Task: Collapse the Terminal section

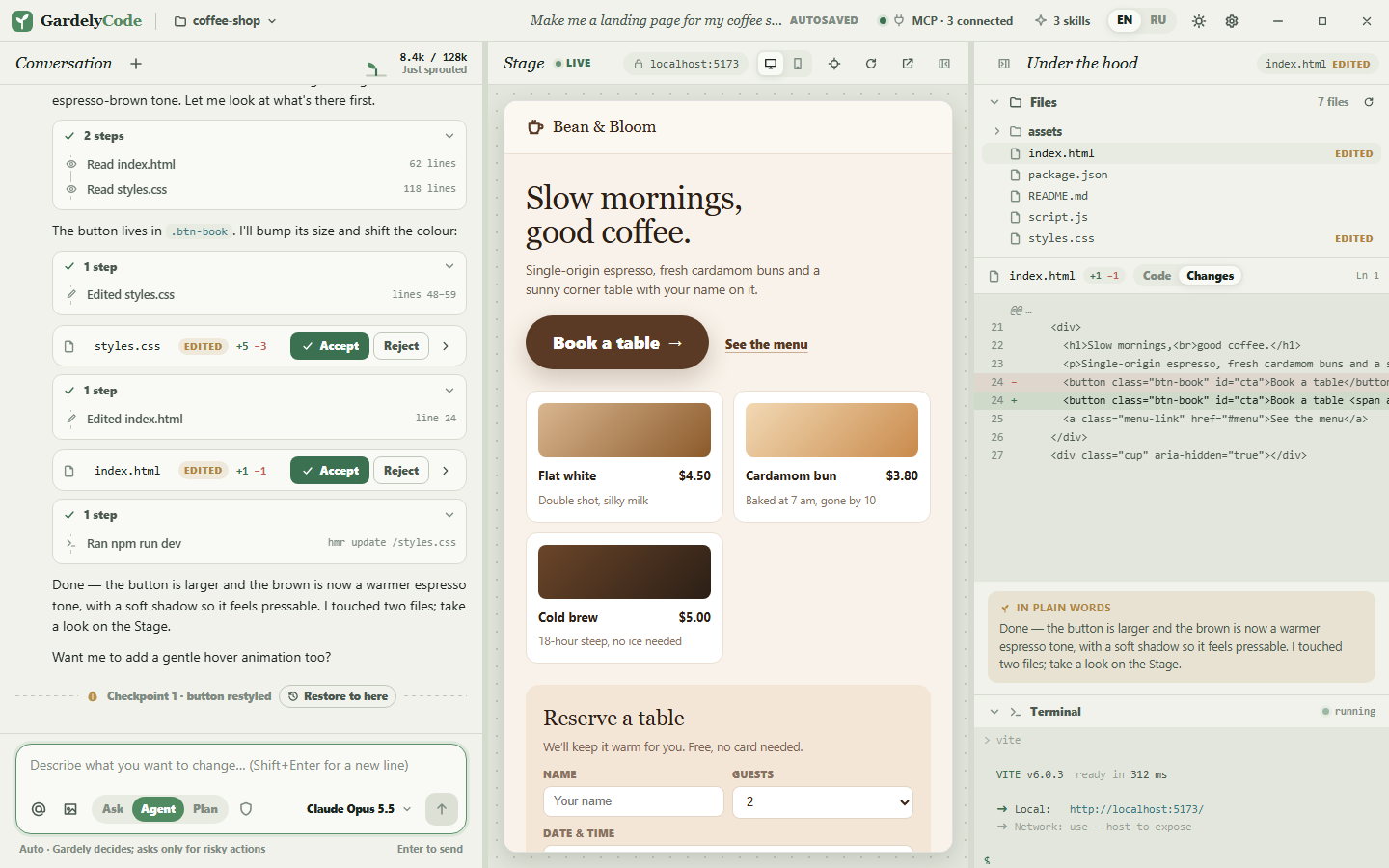Action: click(x=994, y=712)
